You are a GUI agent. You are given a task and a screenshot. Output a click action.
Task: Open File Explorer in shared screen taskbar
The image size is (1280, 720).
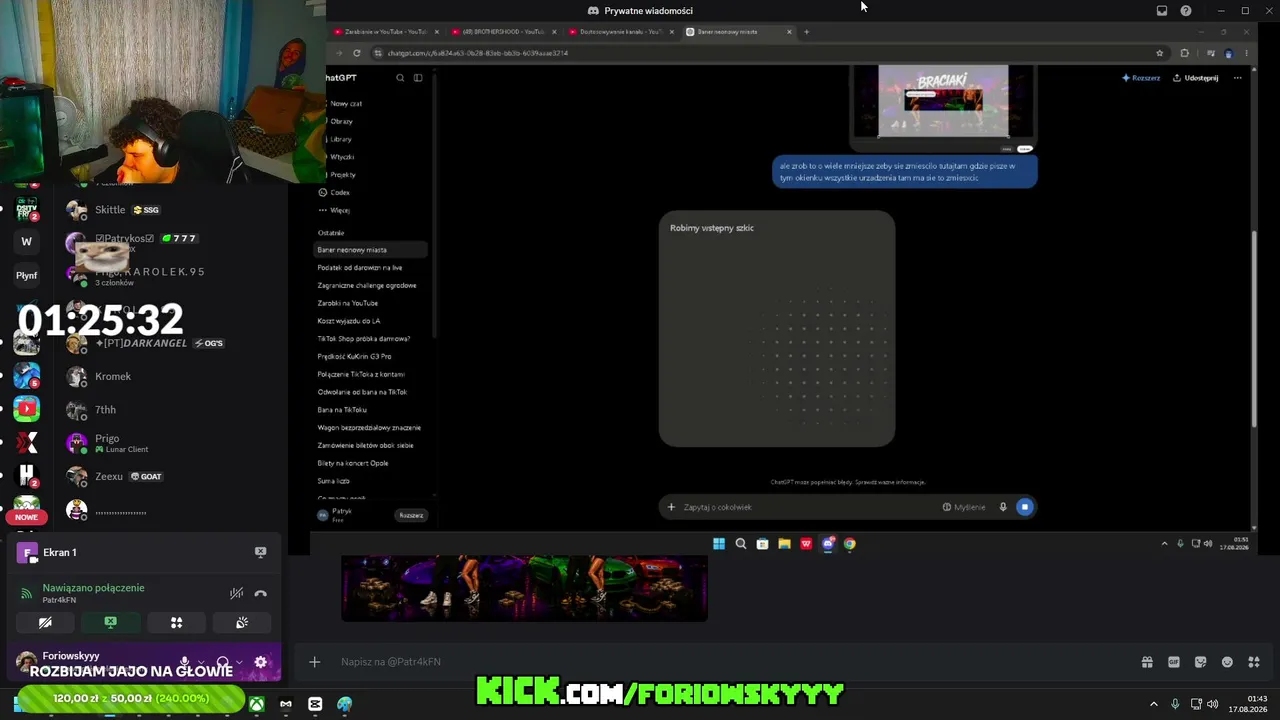point(784,544)
